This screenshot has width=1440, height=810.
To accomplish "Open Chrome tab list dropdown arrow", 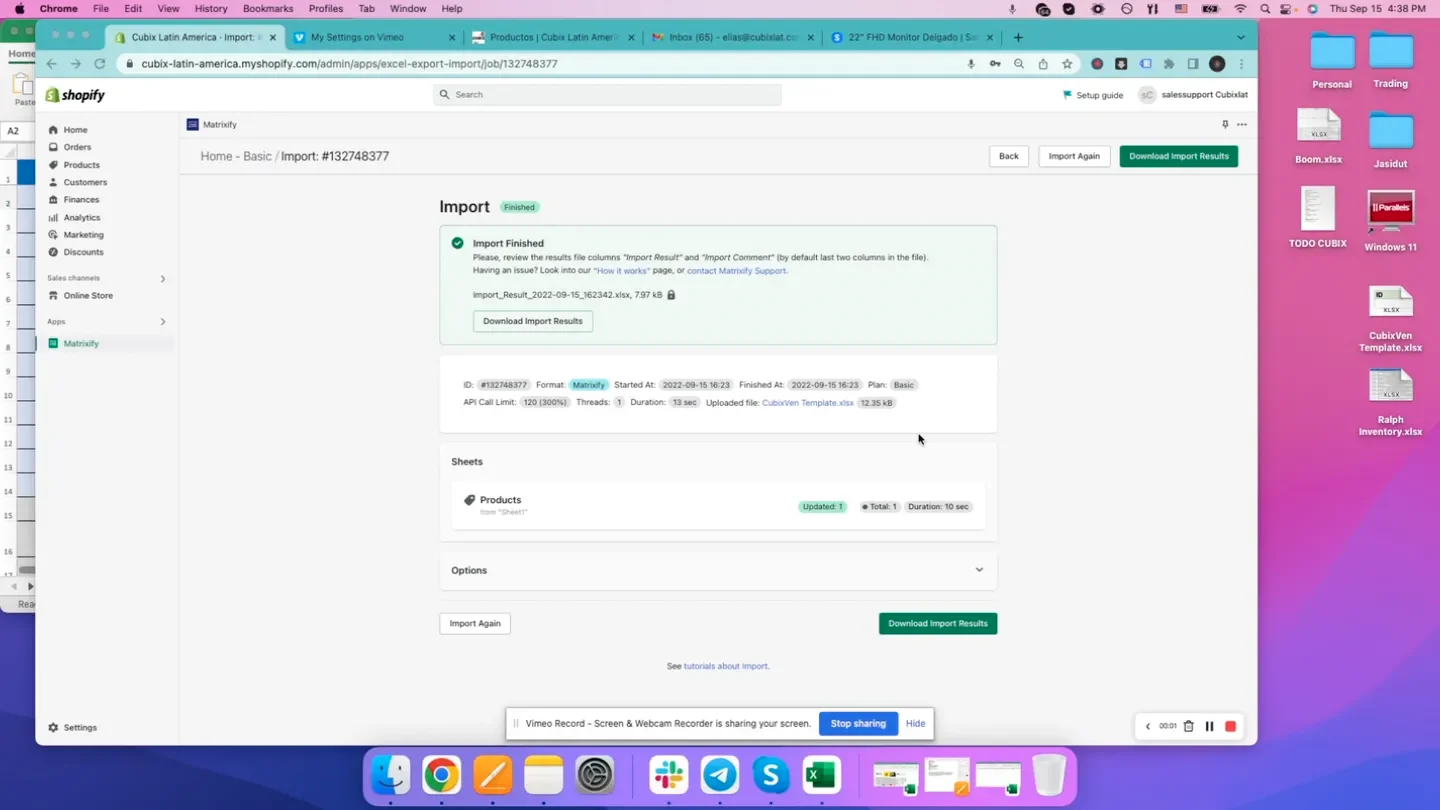I will pyautogui.click(x=1241, y=38).
